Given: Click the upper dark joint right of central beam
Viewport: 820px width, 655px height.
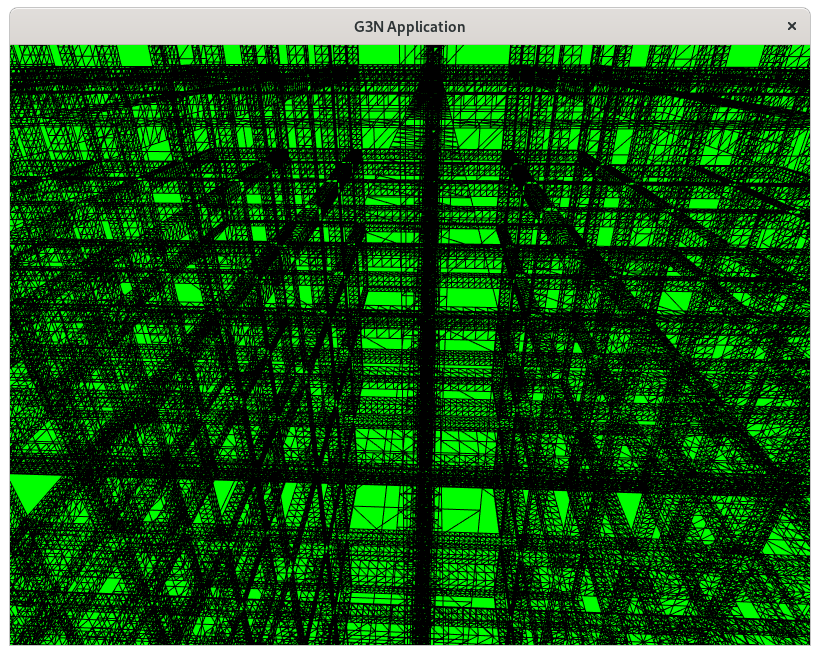Looking at the screenshot, I should [510, 158].
